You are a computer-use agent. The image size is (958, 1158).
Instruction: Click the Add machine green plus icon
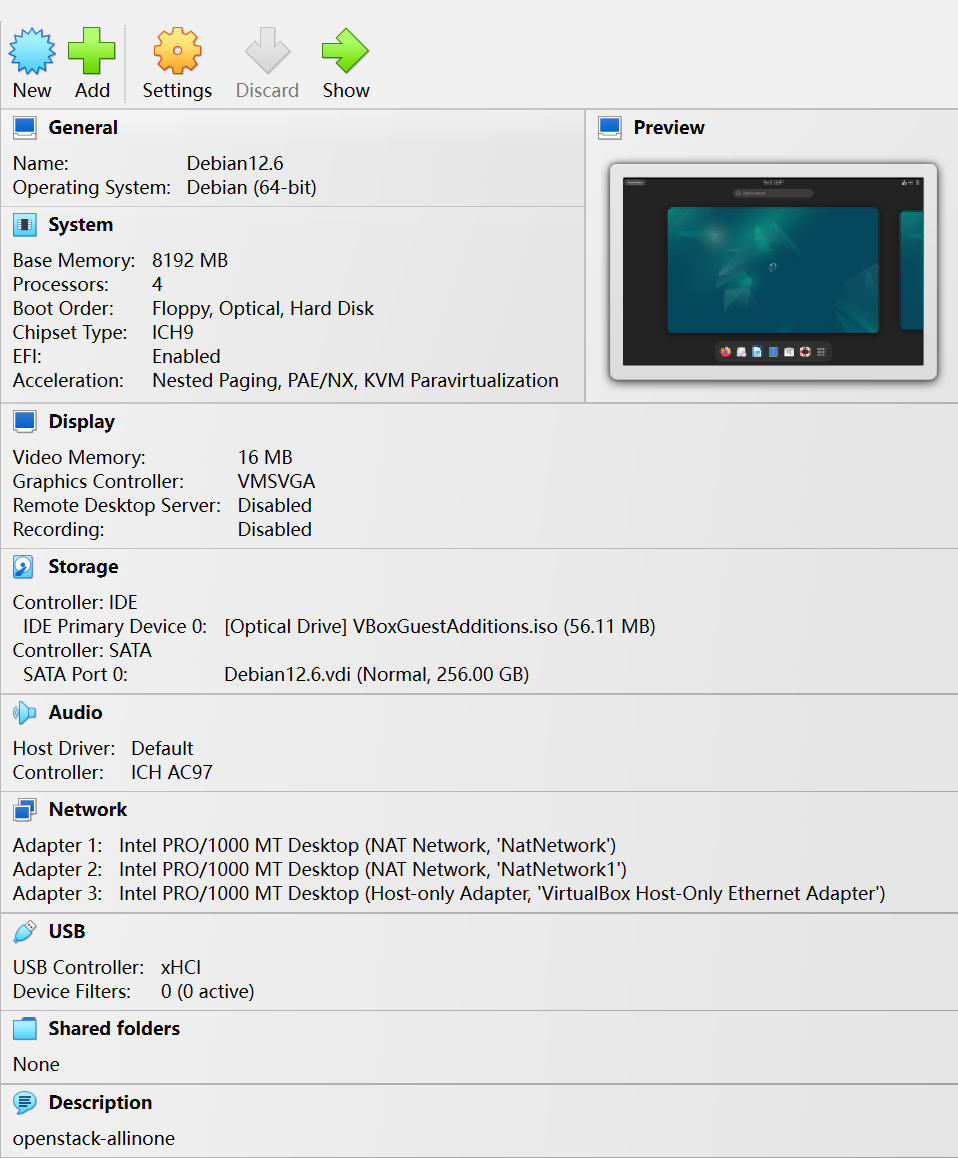click(92, 51)
